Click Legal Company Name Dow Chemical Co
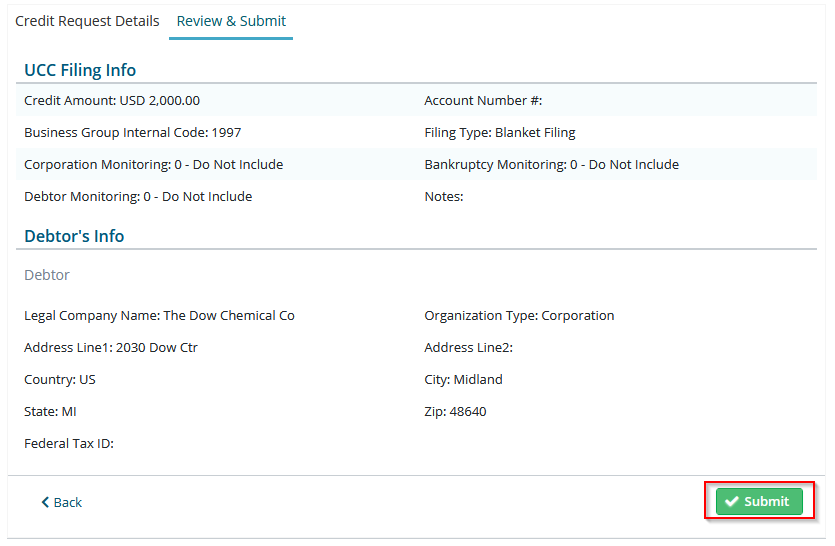The height and width of the screenshot is (546, 835). pos(159,315)
